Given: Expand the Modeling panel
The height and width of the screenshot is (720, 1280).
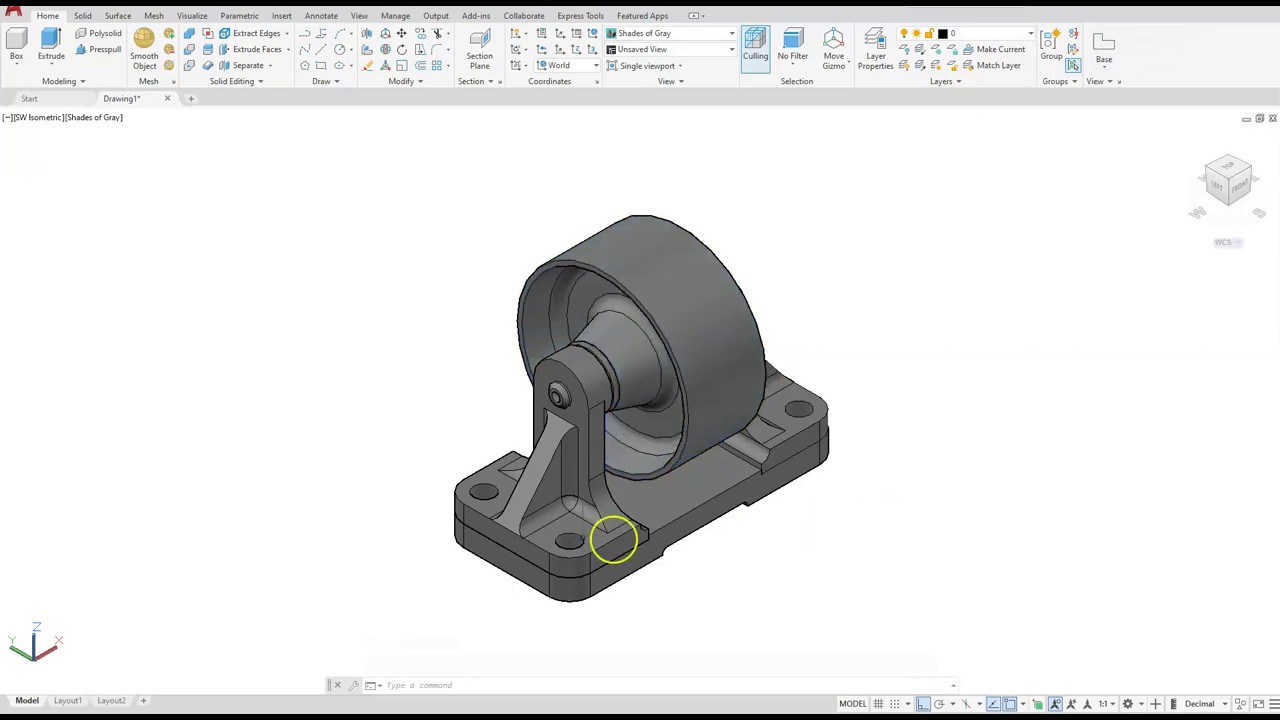Looking at the screenshot, I should click(63, 81).
